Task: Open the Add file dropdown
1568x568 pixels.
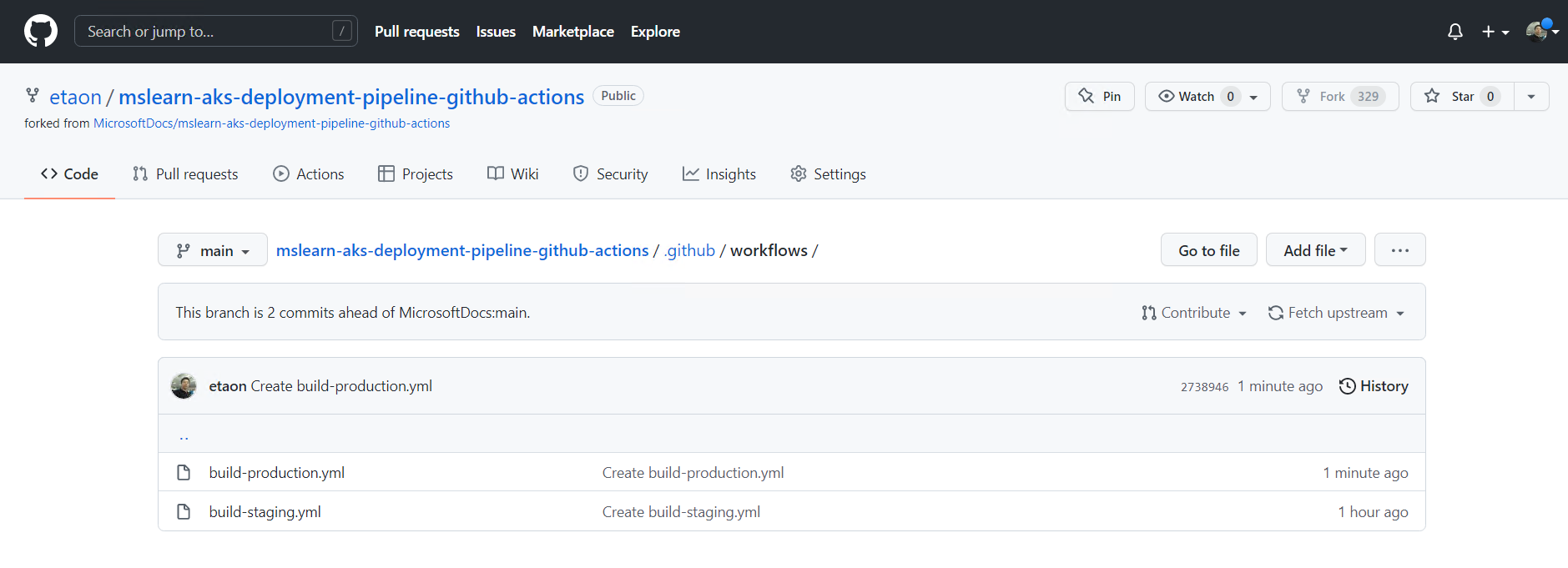Action: 1316,250
